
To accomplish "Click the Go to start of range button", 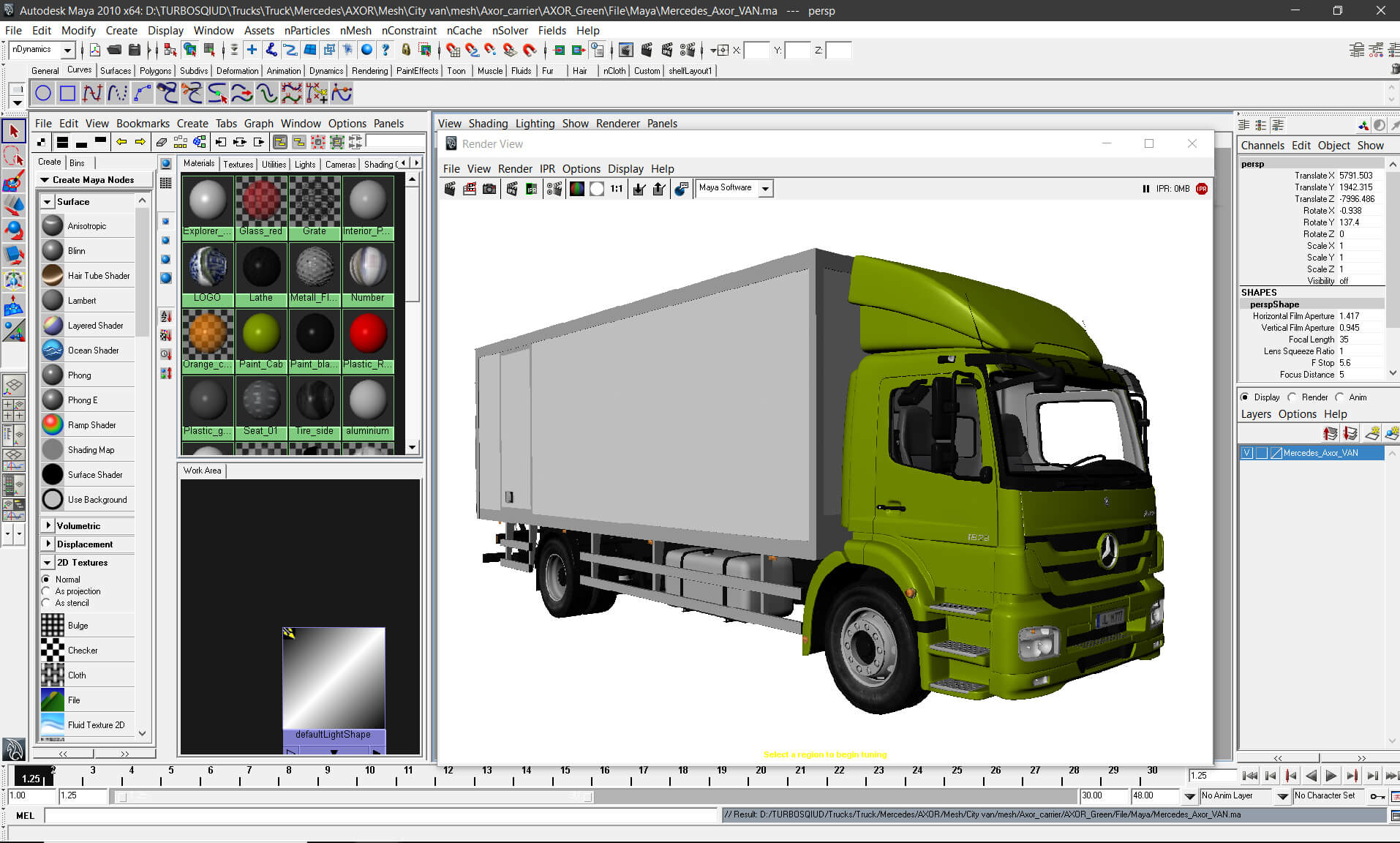I will click(x=1250, y=776).
